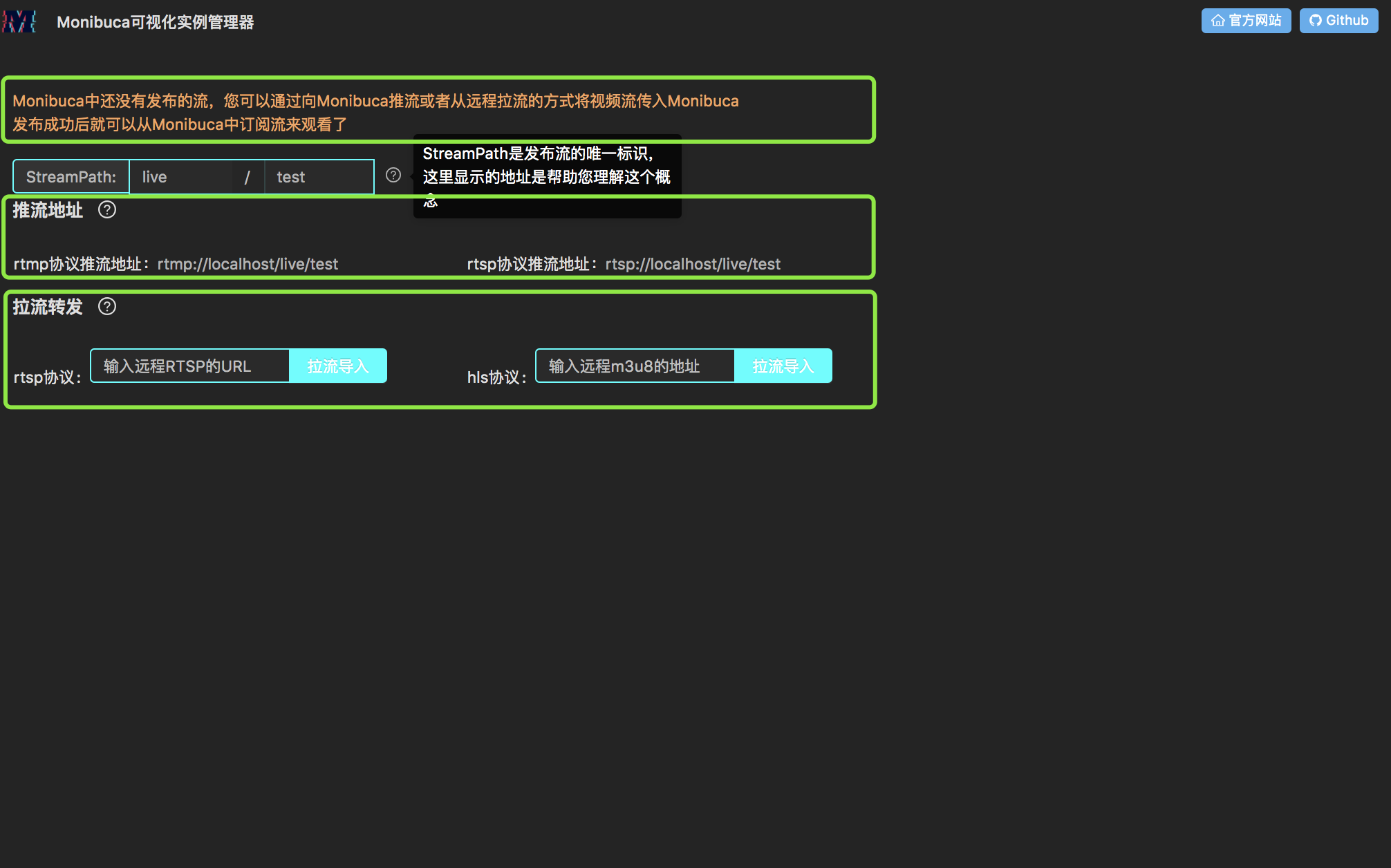Click the 拉流转发 section heading
The image size is (1391, 868).
tap(48, 307)
